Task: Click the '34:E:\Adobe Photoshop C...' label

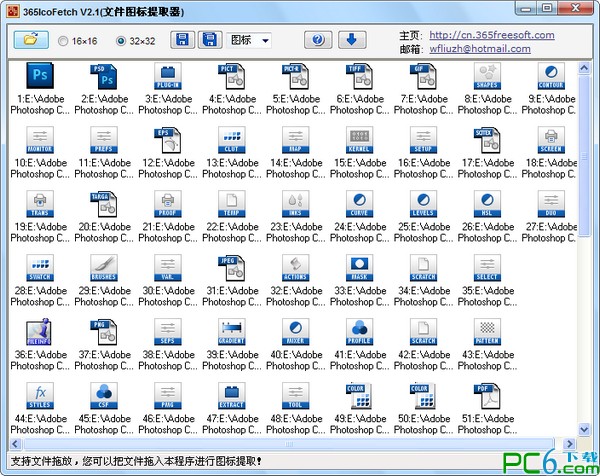Action: point(424,296)
